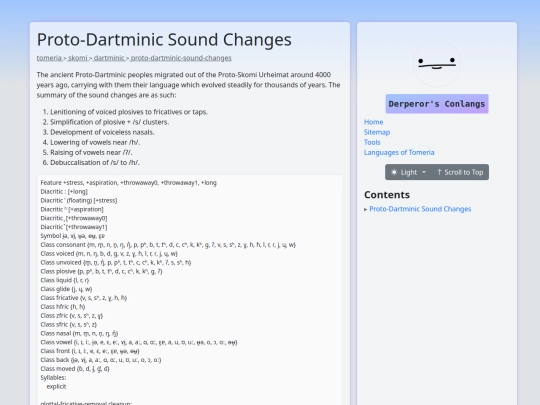Click the '(floating) [+stress]' diacritic line

pyautogui.click(x=79, y=200)
